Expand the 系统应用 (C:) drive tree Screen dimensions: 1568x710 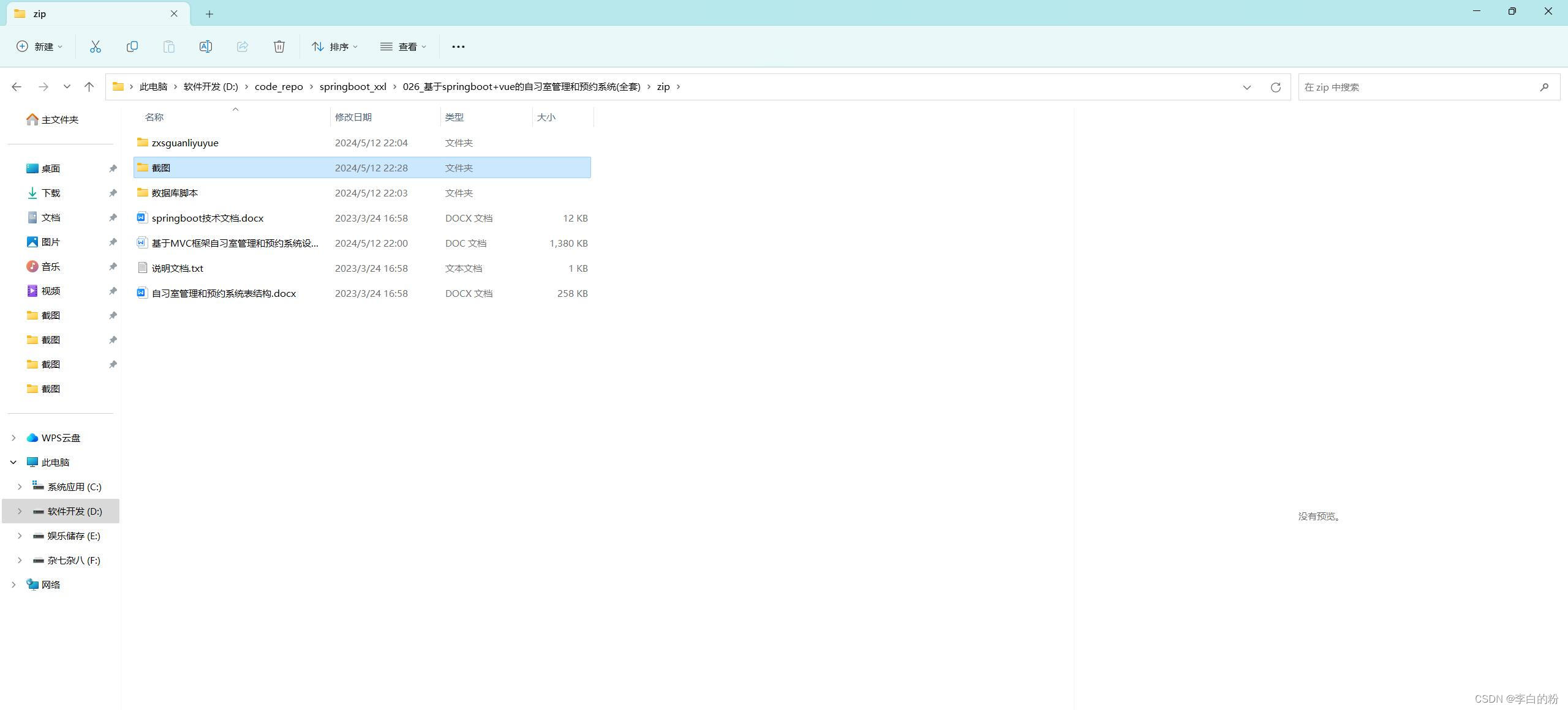click(20, 487)
